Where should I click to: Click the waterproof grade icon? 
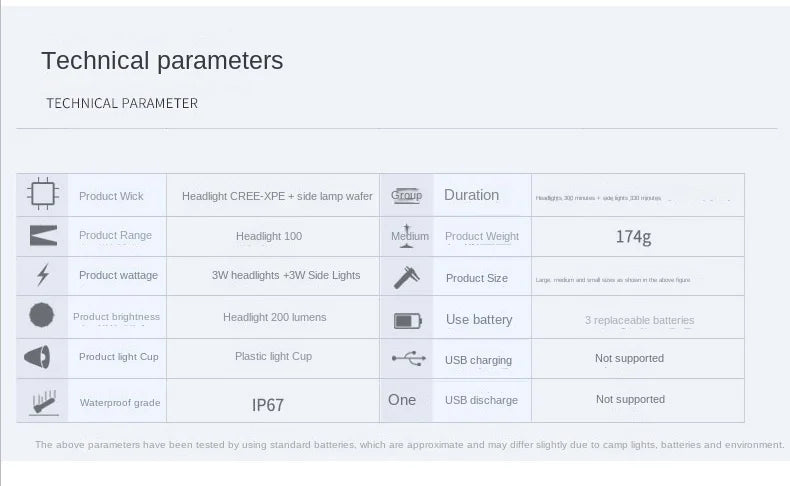coord(43,402)
